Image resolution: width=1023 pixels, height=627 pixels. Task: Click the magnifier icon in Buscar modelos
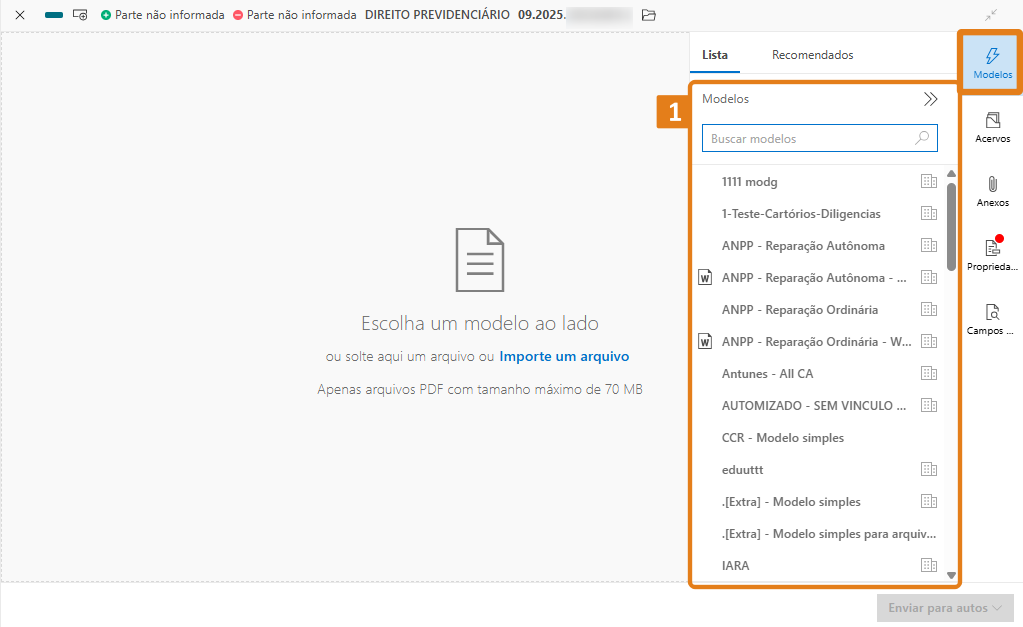(x=922, y=138)
